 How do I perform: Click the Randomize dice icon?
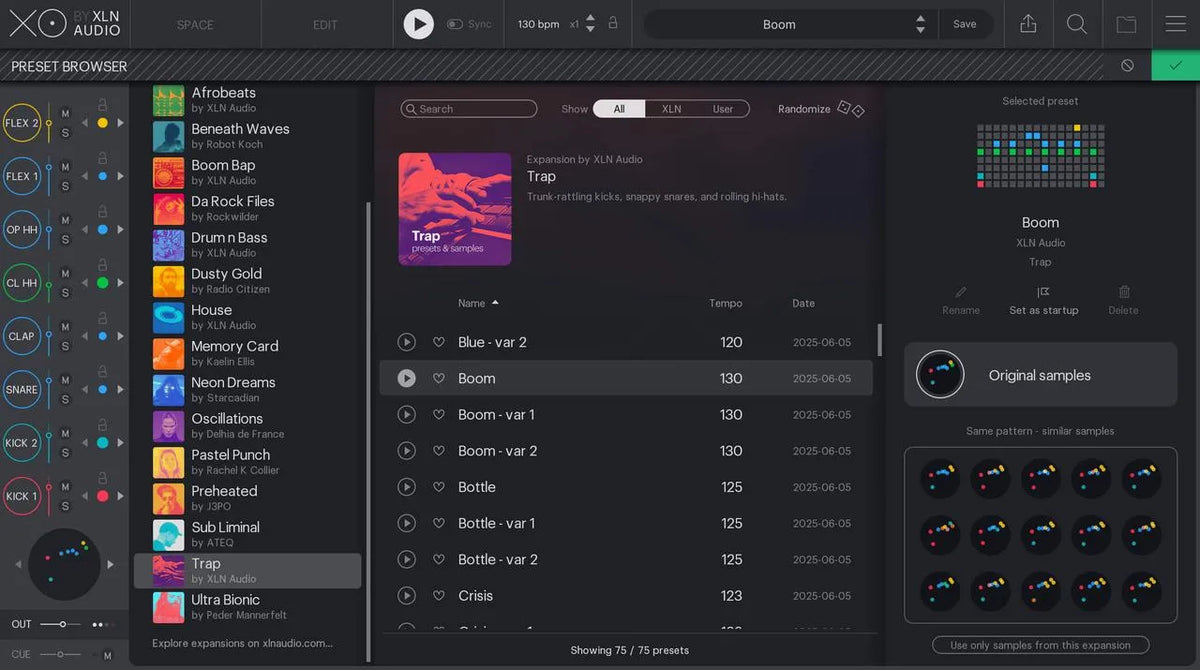pos(846,109)
